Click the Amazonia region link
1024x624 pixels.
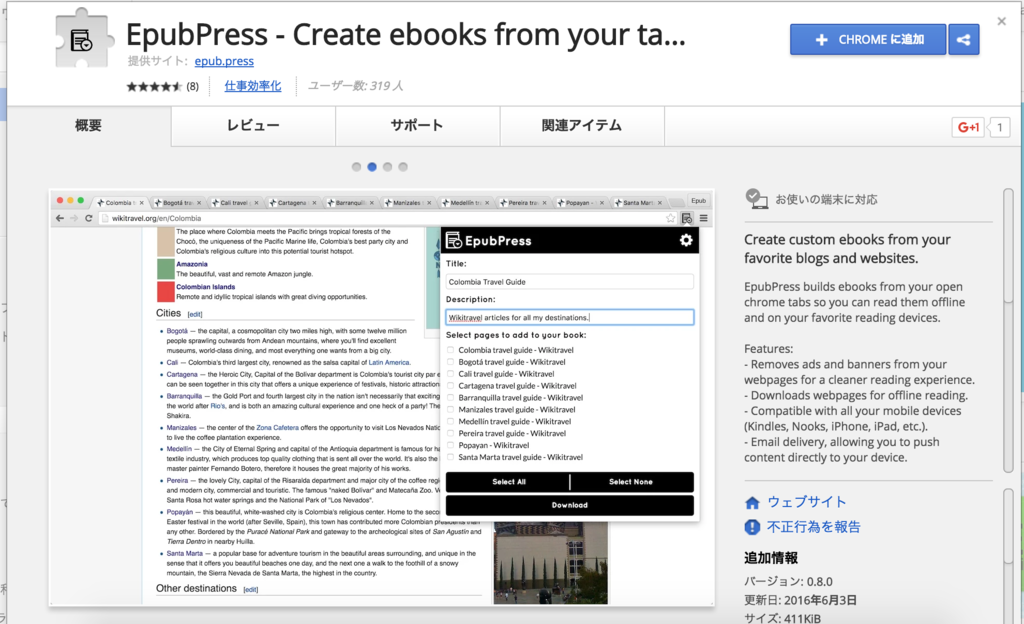tap(191, 264)
